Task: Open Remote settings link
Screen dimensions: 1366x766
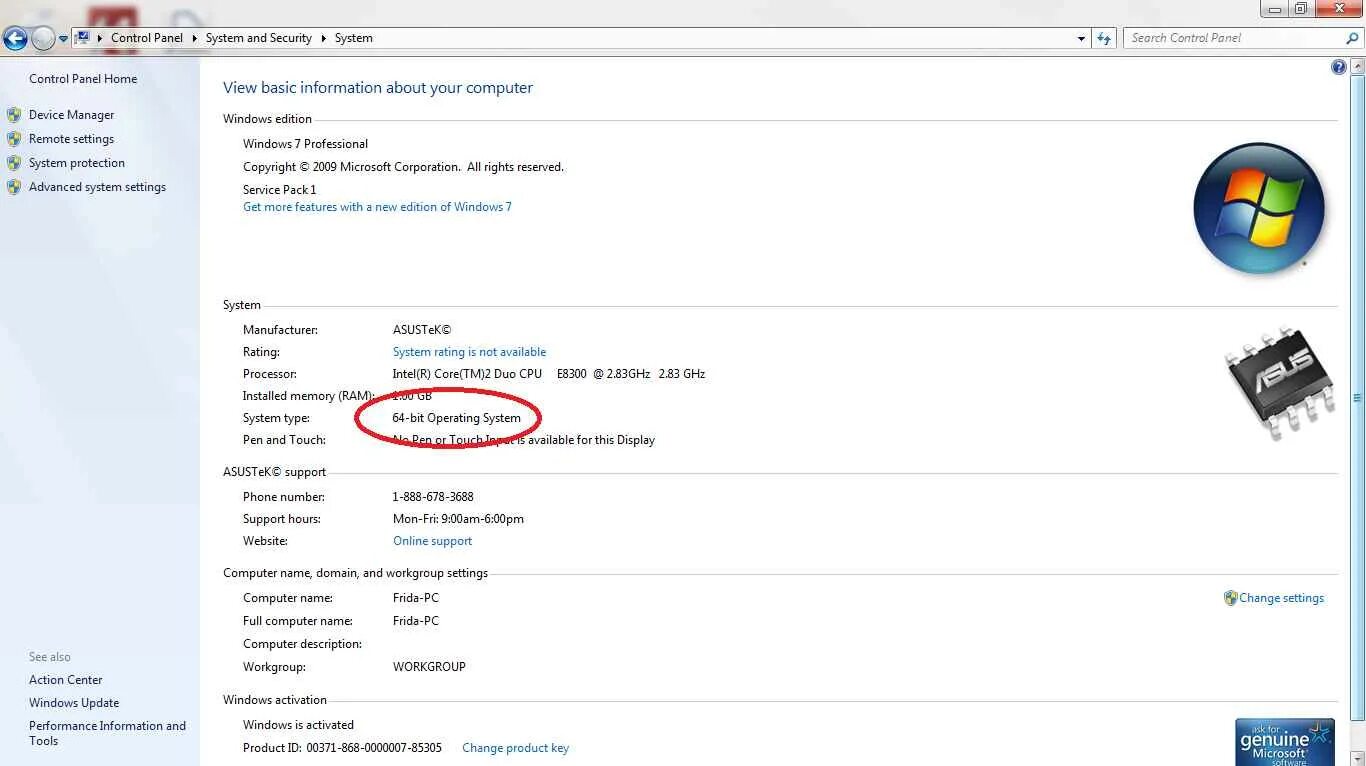Action: [71, 139]
